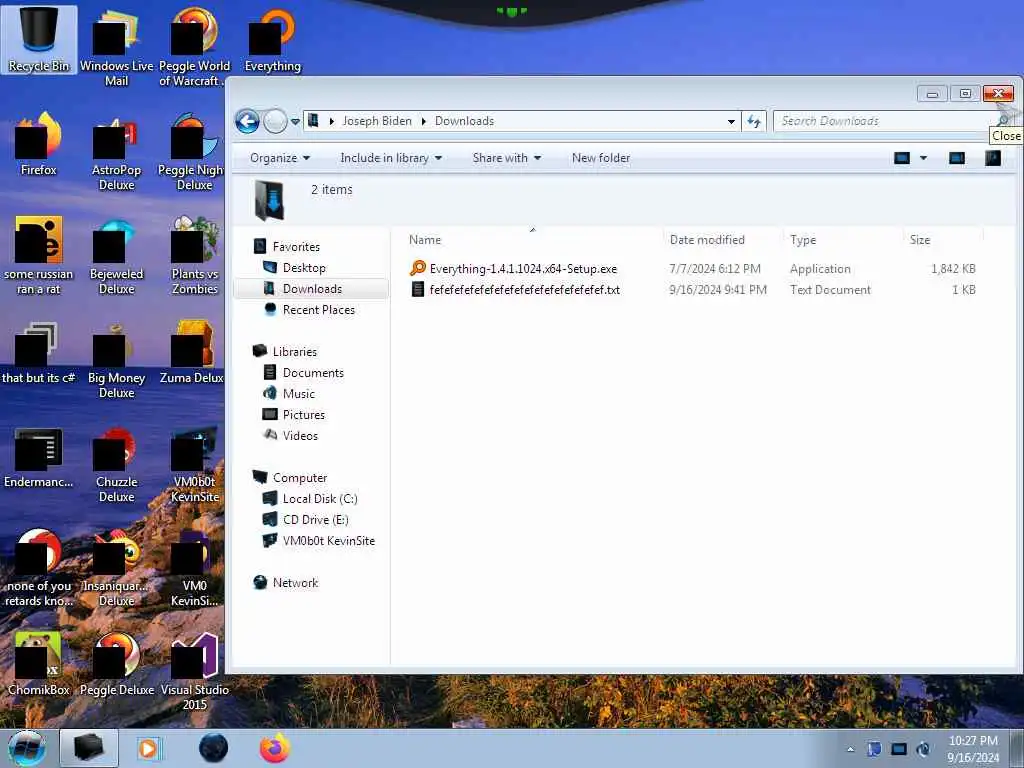This screenshot has width=1024, height=768.
Task: Open Chuzzle Deluxe desktop shortcut
Action: tap(116, 464)
